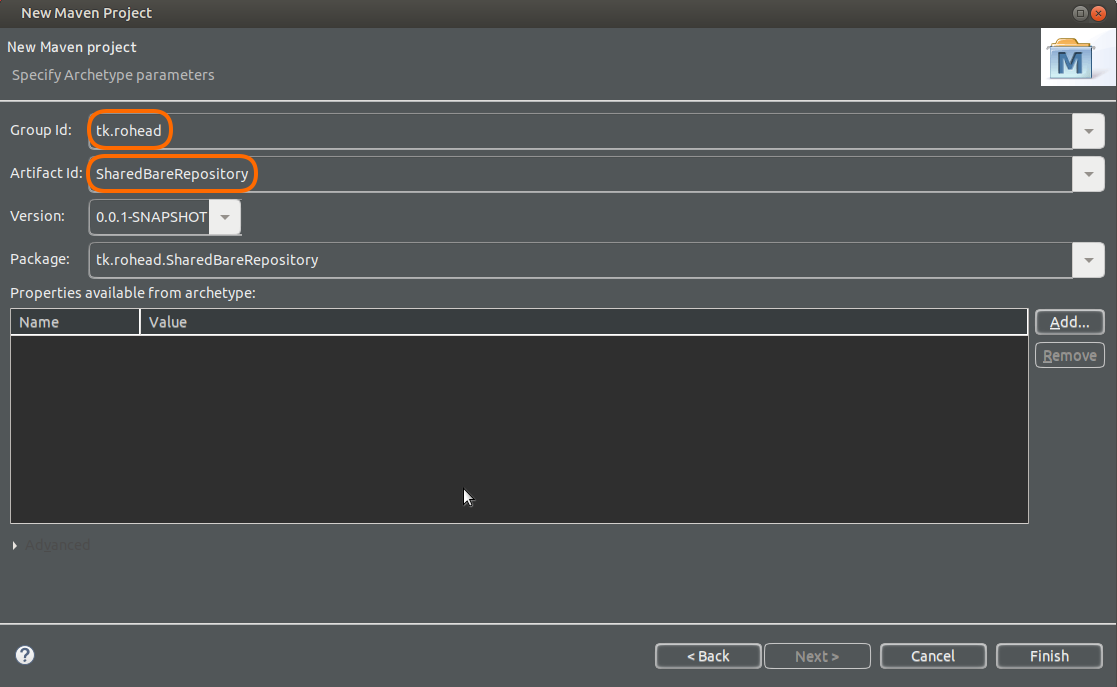The width and height of the screenshot is (1117, 687).
Task: Expand the Advanced section
Action: coord(15,545)
